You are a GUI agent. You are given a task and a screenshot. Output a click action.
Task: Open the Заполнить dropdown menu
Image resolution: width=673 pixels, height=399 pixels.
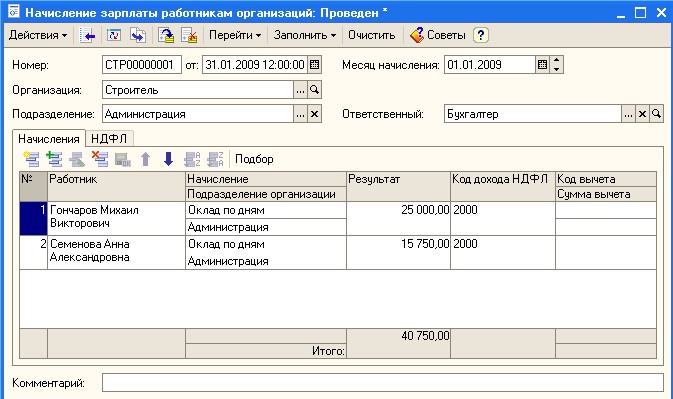point(305,35)
